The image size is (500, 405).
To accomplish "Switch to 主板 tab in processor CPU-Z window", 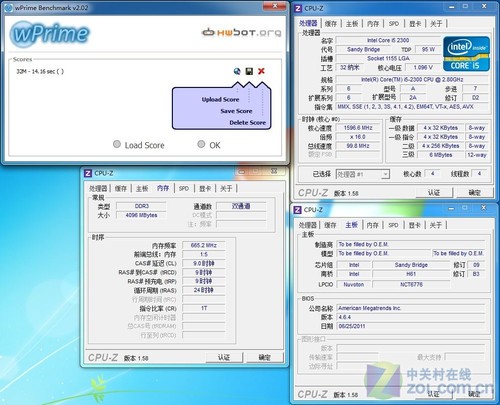I will [x=352, y=24].
